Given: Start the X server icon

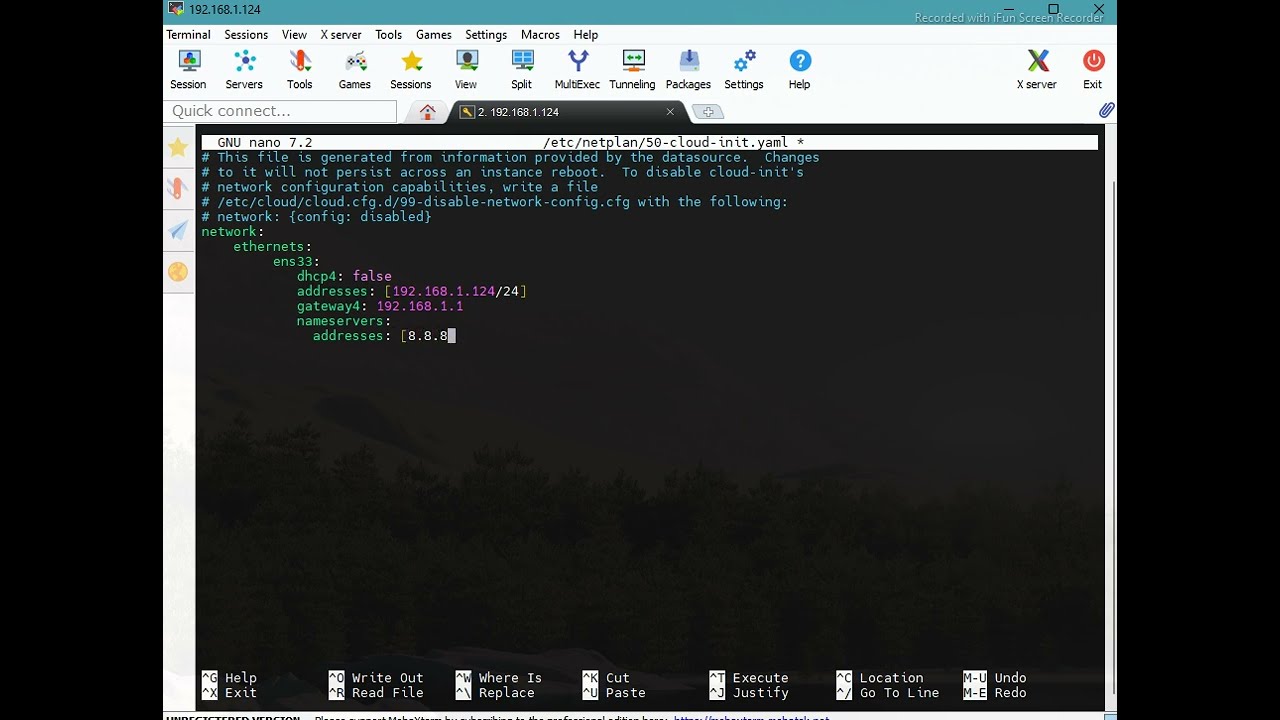Looking at the screenshot, I should [x=1037, y=70].
